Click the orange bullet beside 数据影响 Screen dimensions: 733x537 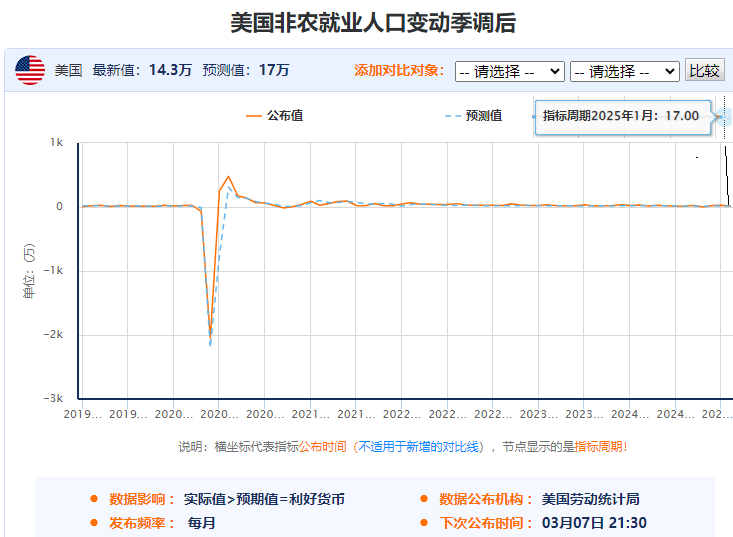coord(93,499)
